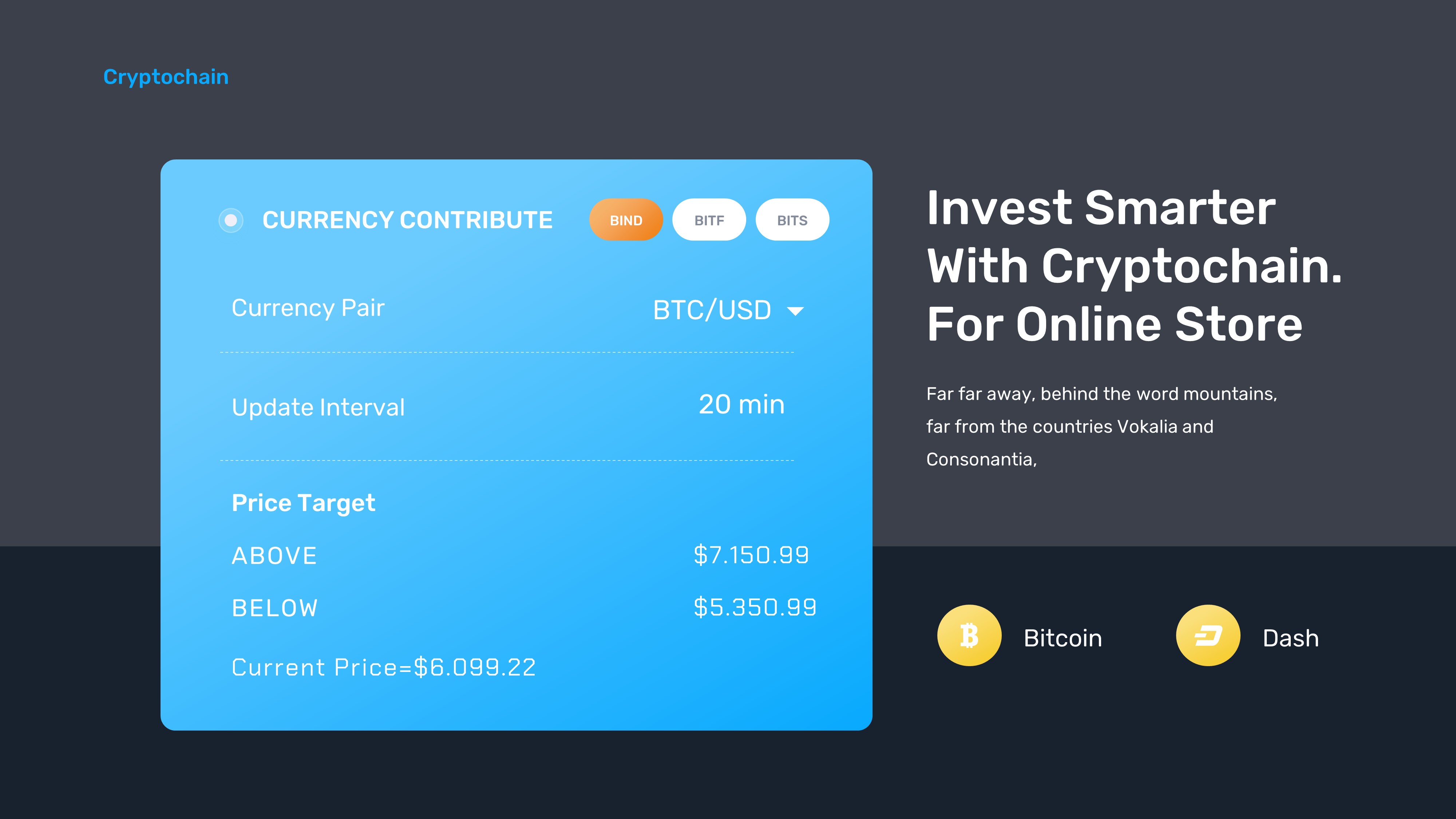Click the Currency Pair label
This screenshot has width=1456, height=819.
click(308, 308)
